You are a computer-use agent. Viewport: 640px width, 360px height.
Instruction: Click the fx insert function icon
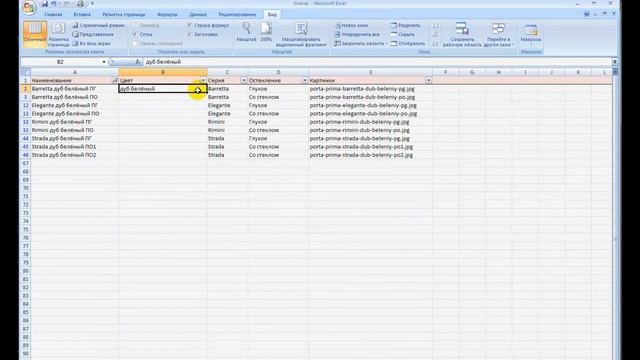pos(138,62)
